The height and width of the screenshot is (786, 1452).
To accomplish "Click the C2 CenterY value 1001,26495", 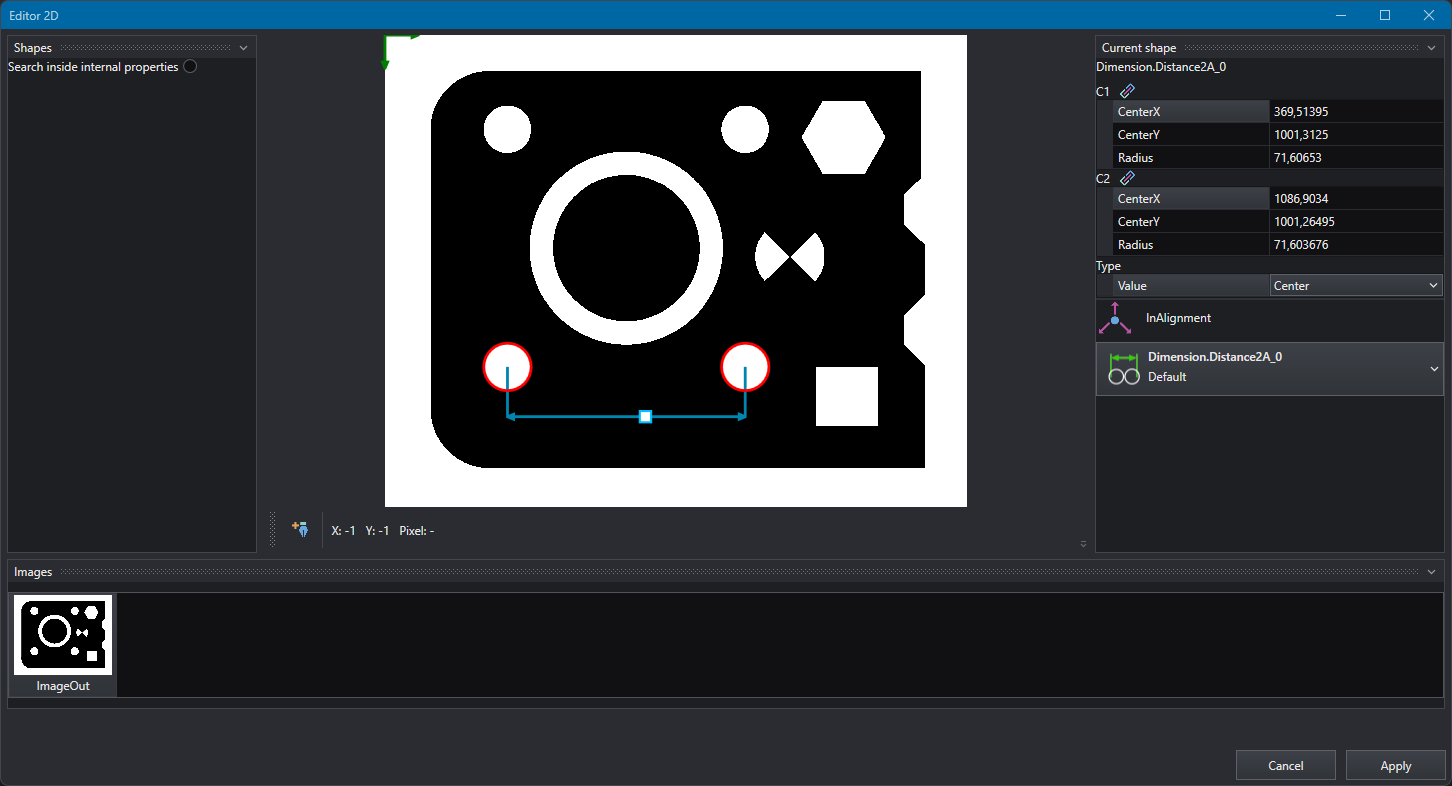I will click(1356, 222).
